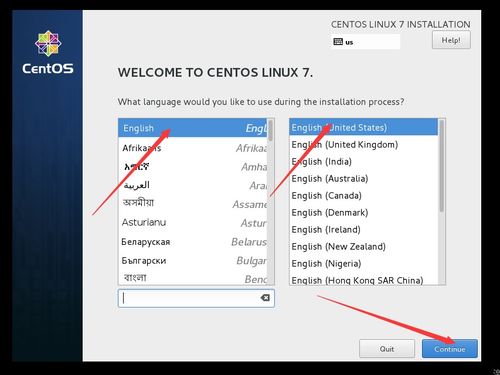
Task: Pick English (Australia) locale
Action: coord(364,179)
